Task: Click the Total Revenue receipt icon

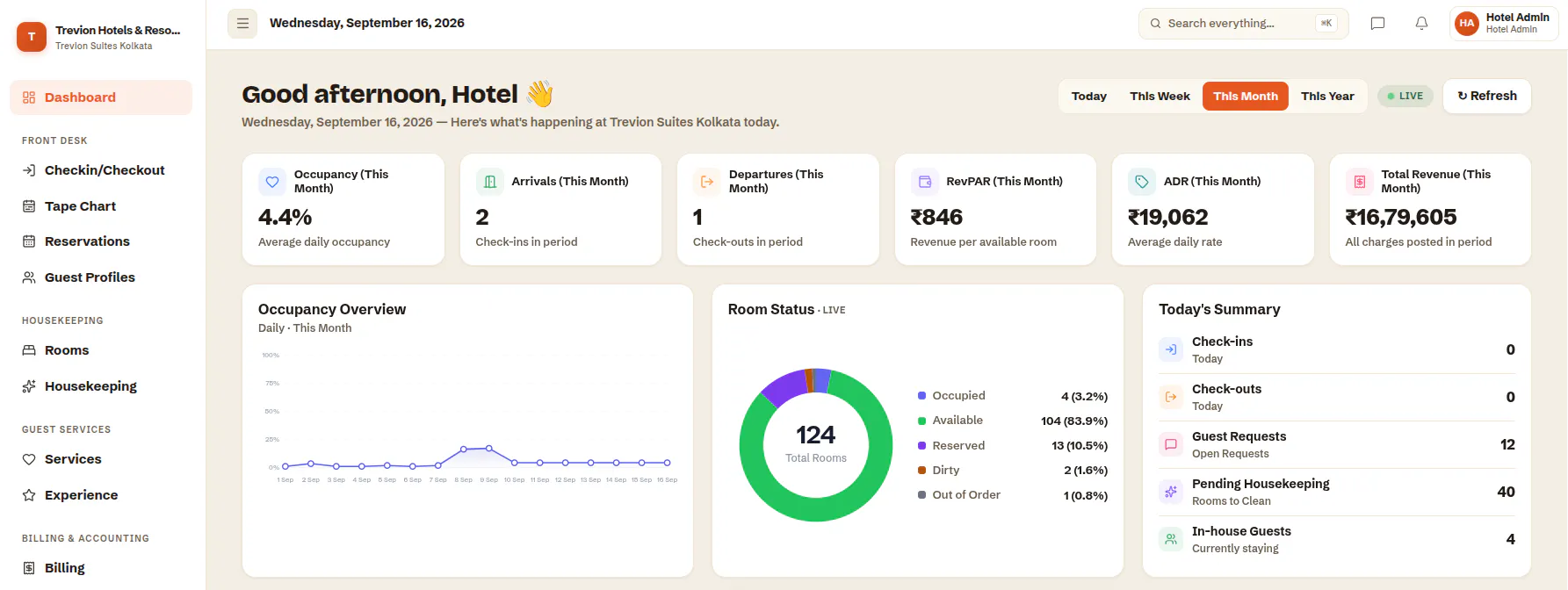Action: point(1360,182)
